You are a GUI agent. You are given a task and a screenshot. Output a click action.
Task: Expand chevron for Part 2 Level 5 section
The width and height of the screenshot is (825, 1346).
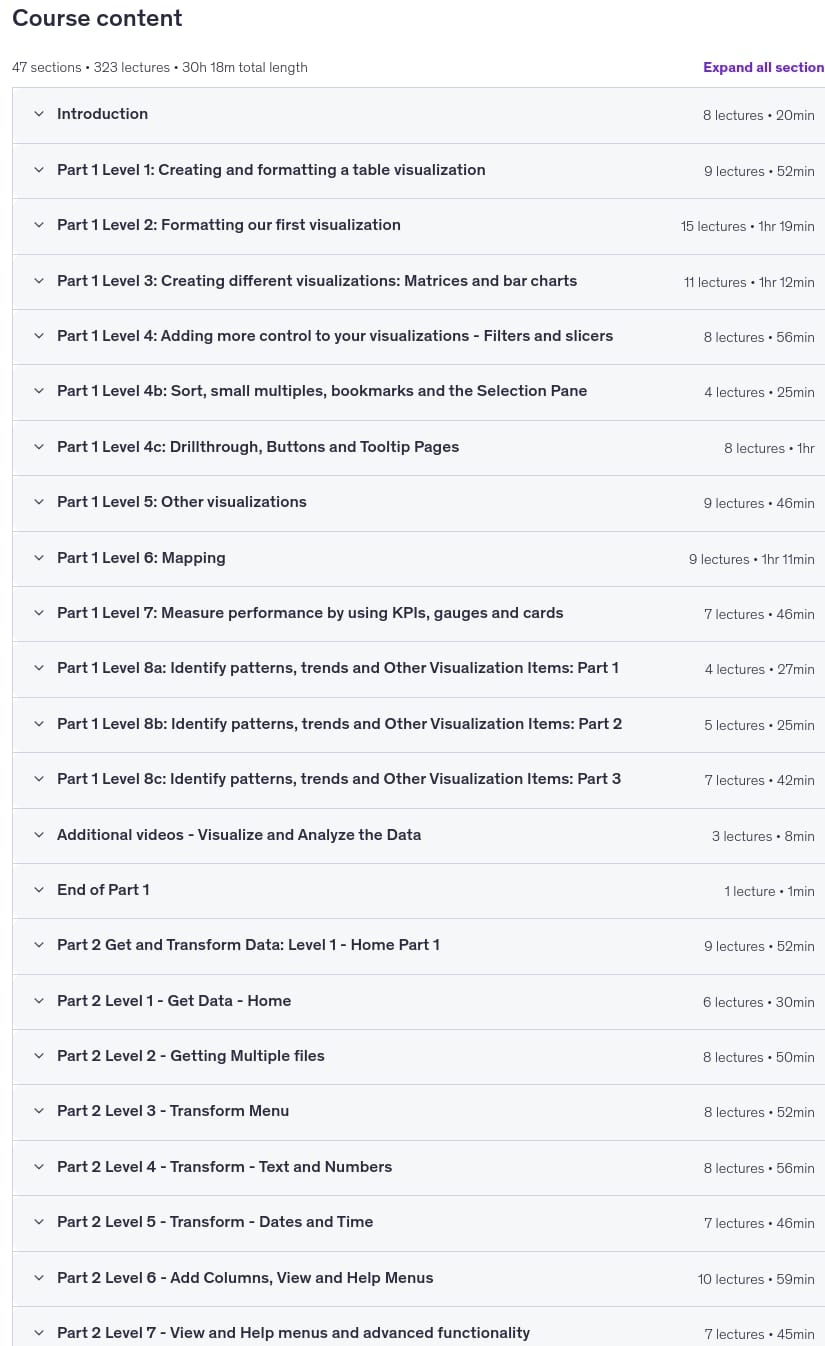(39, 1222)
